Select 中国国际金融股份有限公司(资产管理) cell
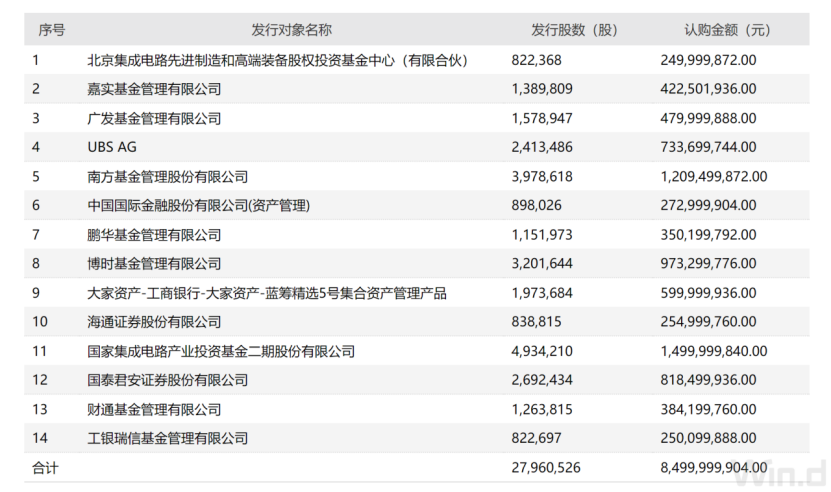 coord(199,205)
